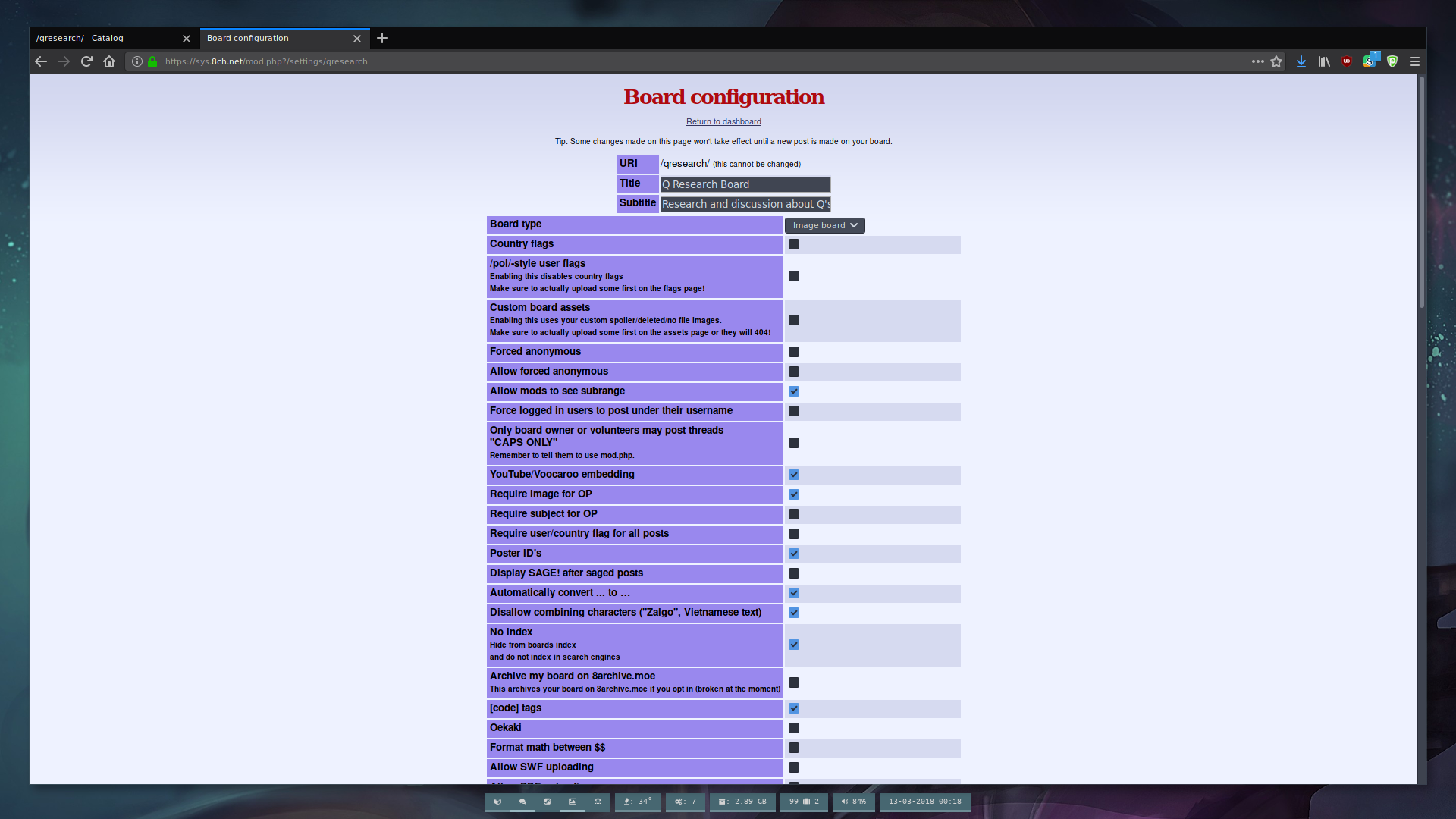
Task: Bookmark this page with the star icon
Action: pos(1276,61)
